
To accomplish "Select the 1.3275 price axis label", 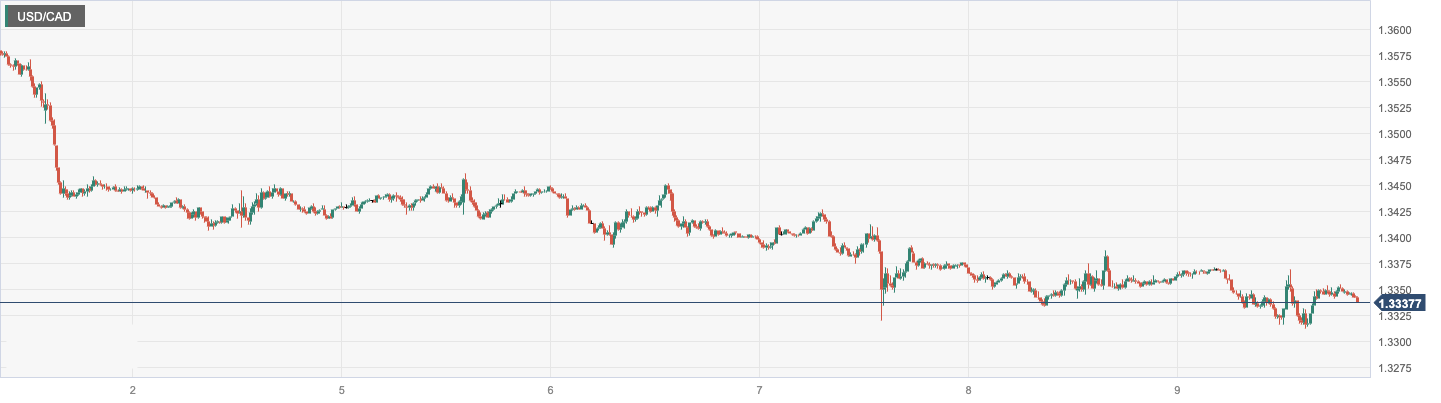I will coord(1394,368).
